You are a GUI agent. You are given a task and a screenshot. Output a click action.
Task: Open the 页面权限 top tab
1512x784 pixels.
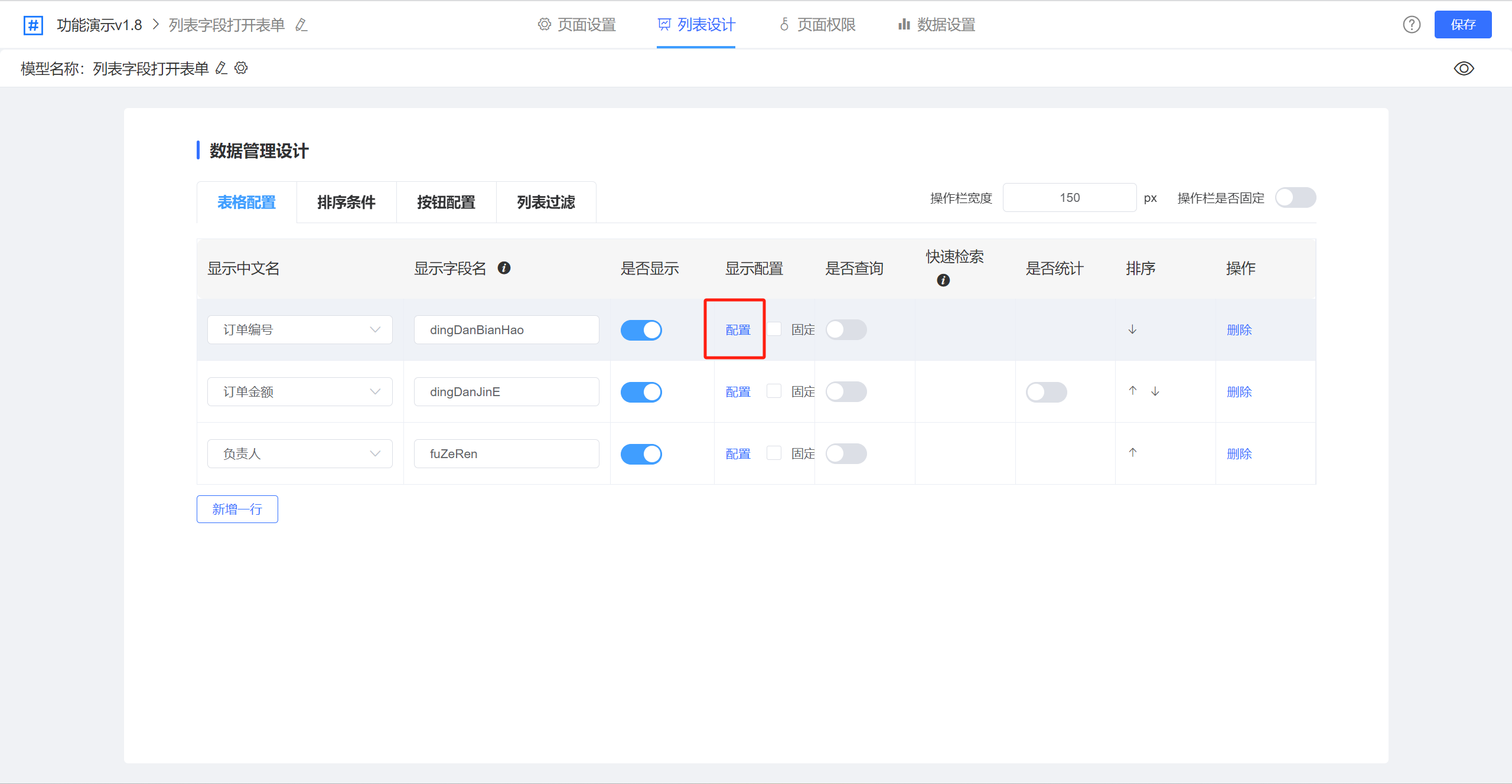[x=817, y=25]
